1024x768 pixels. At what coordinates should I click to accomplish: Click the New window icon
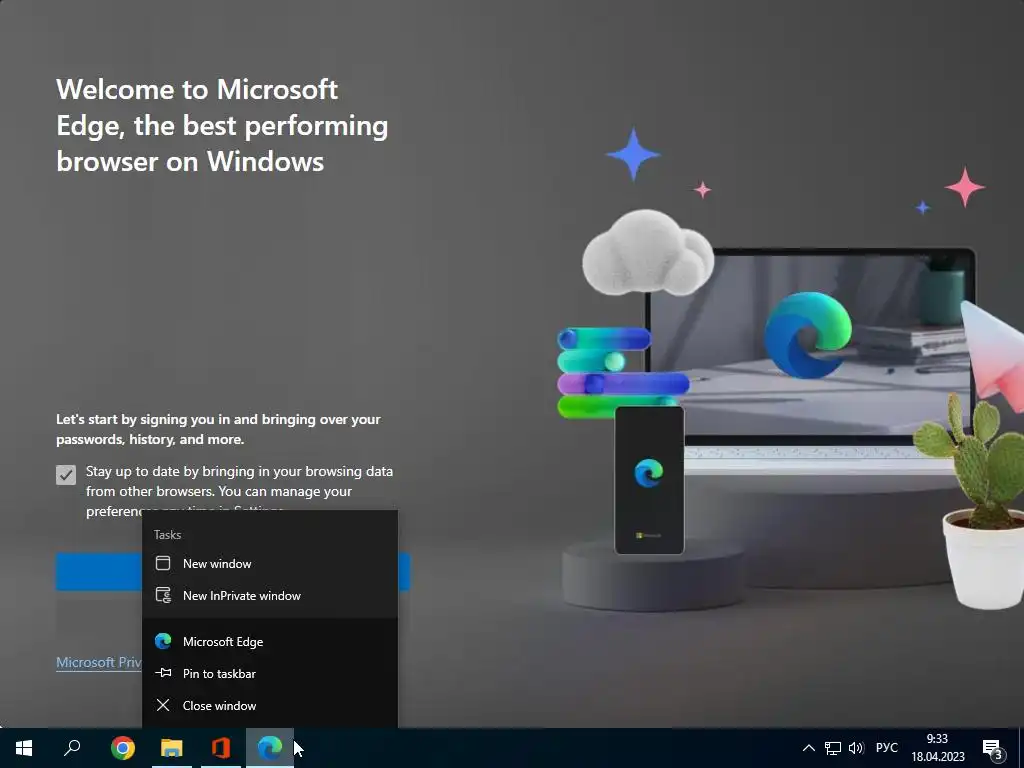pyautogui.click(x=163, y=564)
